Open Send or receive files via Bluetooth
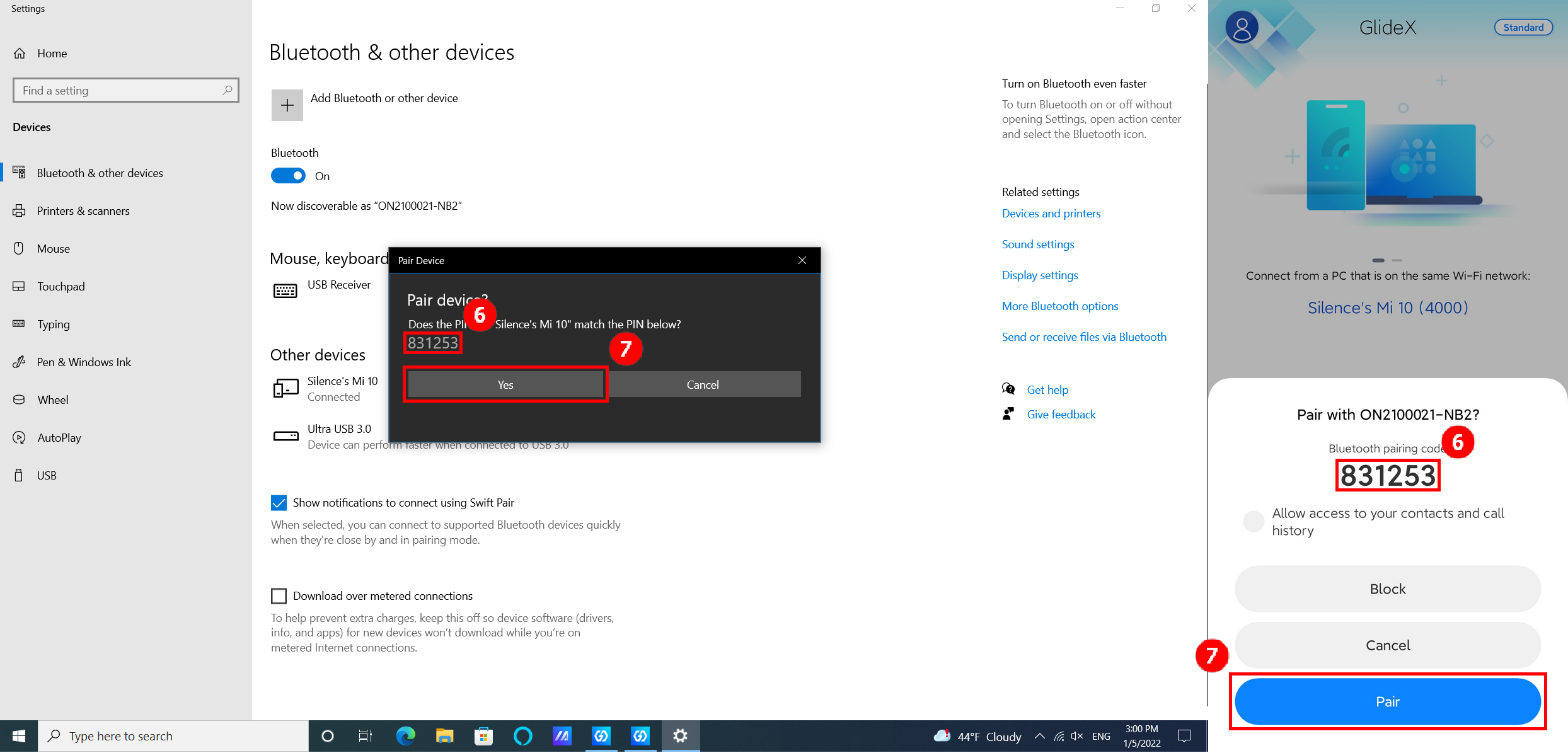Screen dimensions: 1568x753 coord(1084,337)
